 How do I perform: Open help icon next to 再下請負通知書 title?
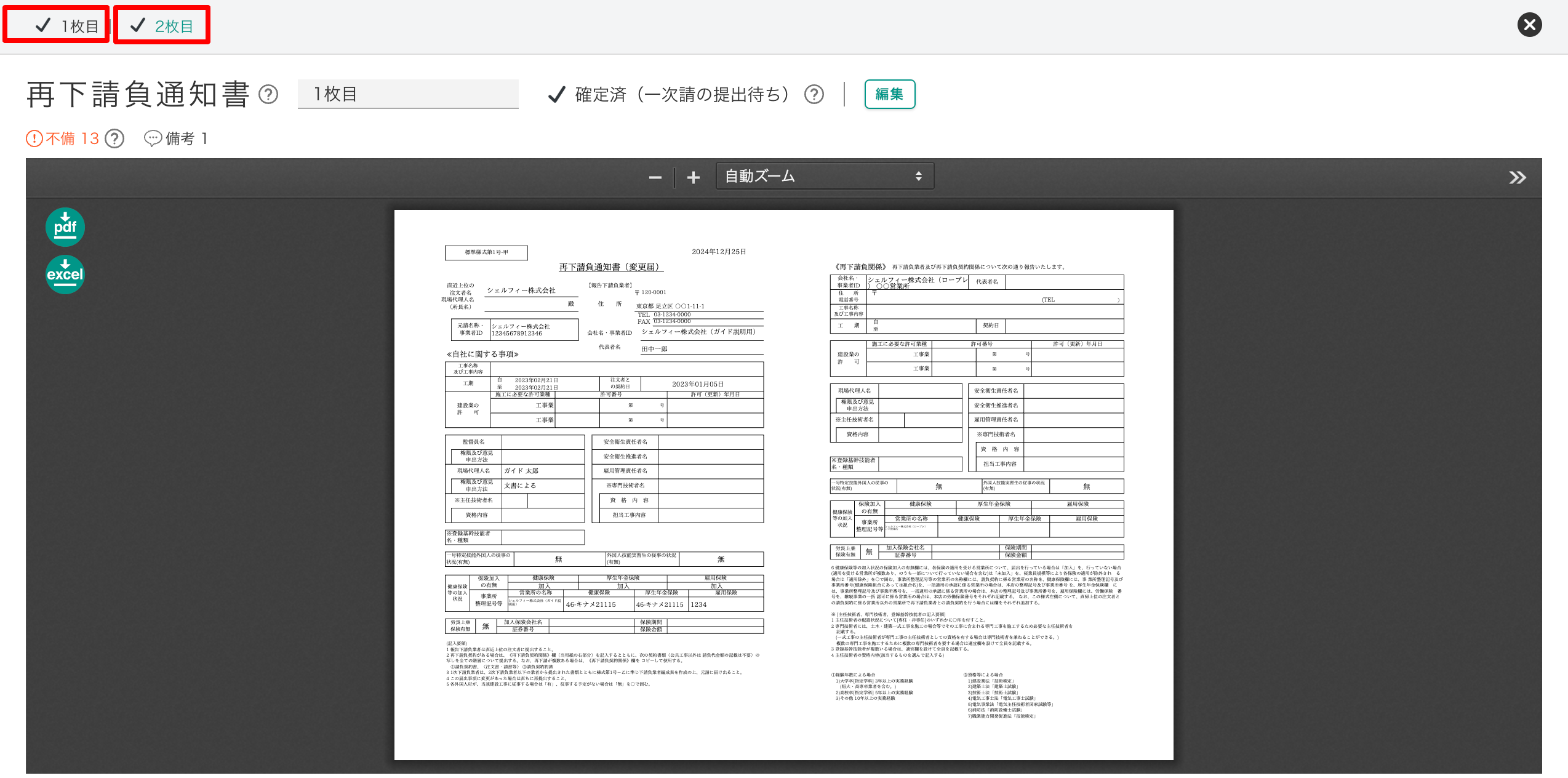tap(268, 94)
